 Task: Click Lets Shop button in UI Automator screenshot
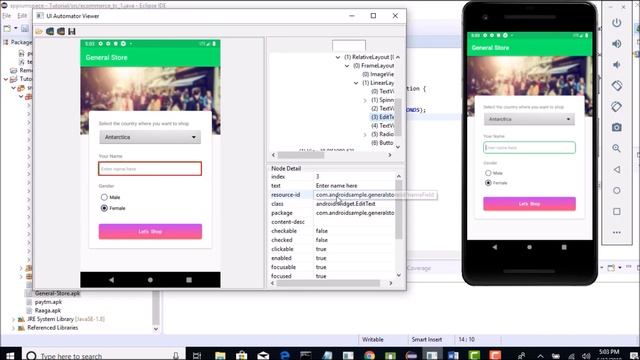(x=150, y=231)
